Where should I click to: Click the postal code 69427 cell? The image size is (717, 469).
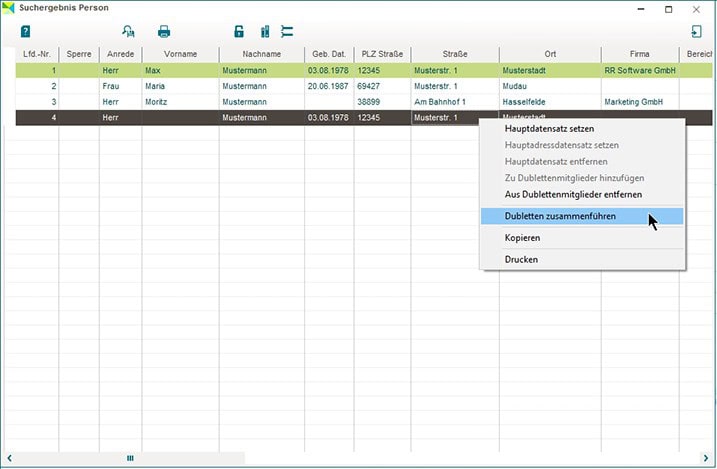382,86
